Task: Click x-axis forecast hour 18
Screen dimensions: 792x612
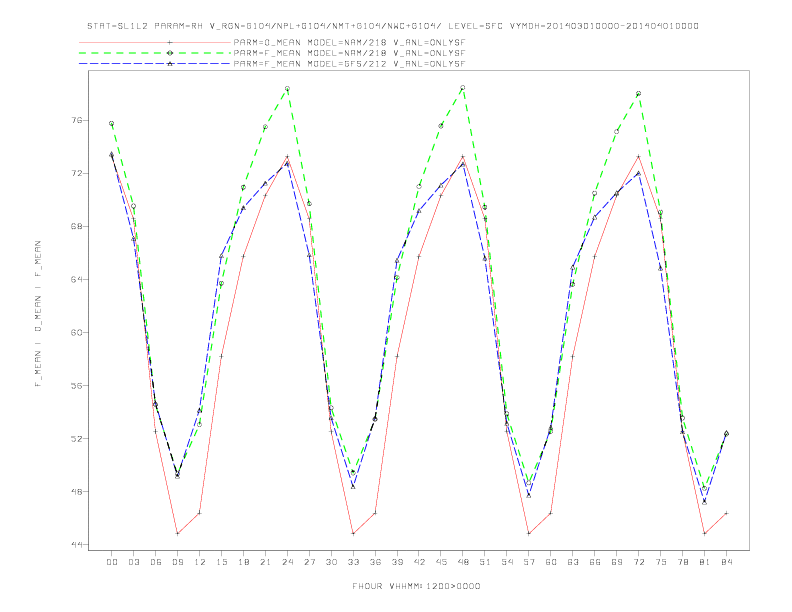Action: [x=243, y=562]
